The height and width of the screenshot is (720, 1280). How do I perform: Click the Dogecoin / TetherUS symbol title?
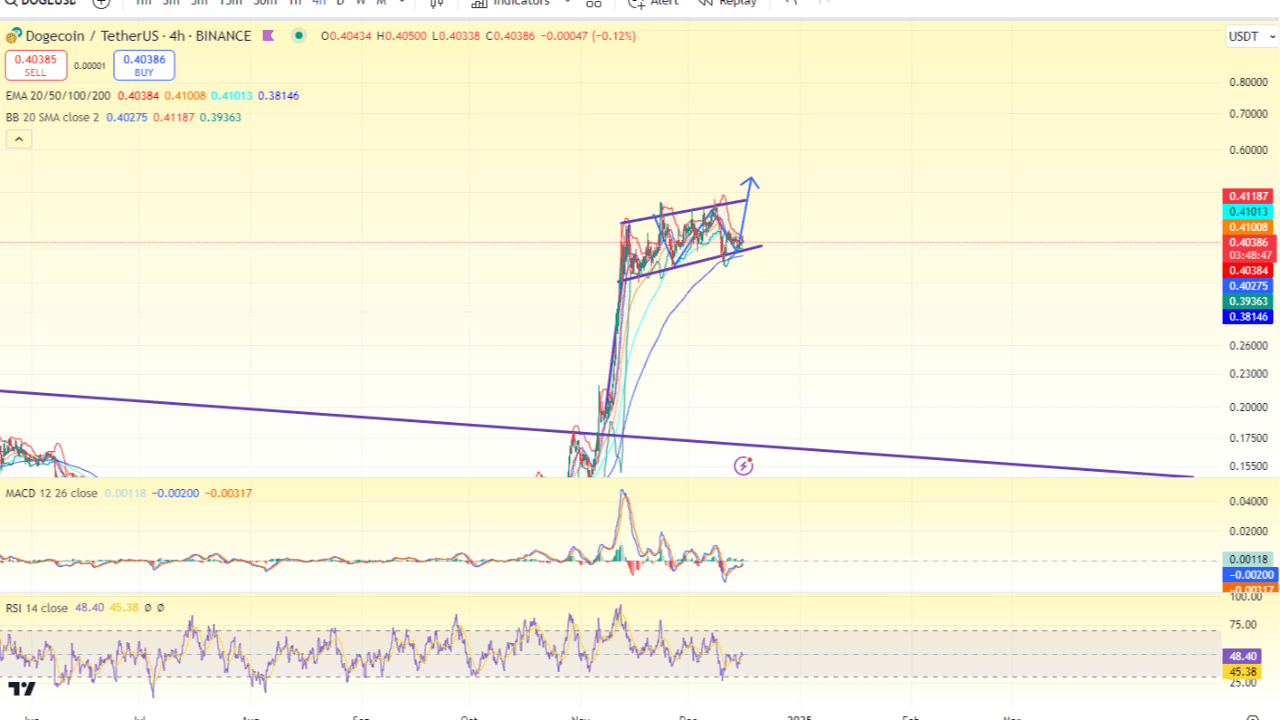(x=138, y=36)
